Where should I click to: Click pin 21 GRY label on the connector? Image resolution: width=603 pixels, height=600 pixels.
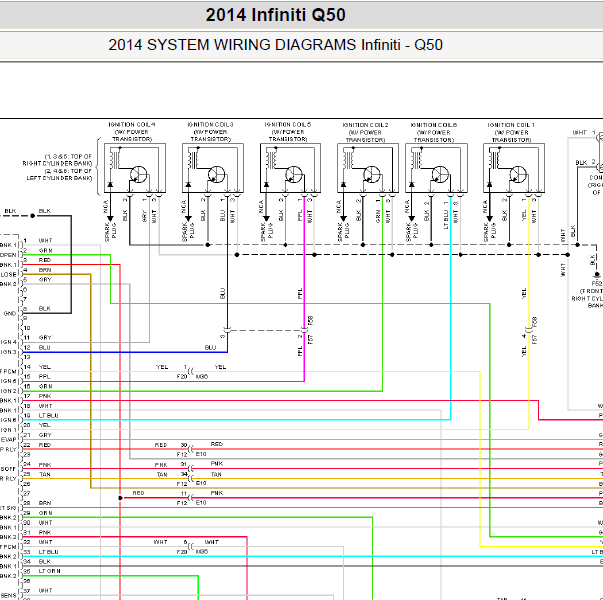(45, 435)
